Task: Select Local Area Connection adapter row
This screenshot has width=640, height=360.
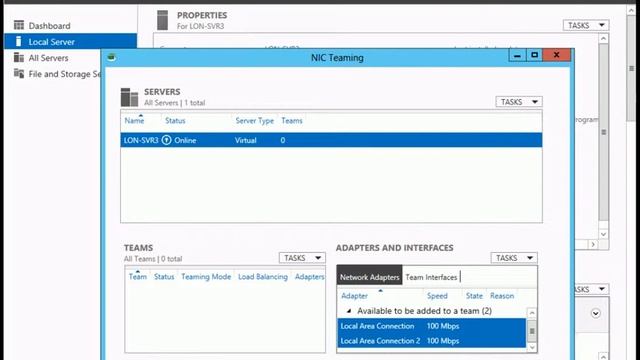Action: 432,326
